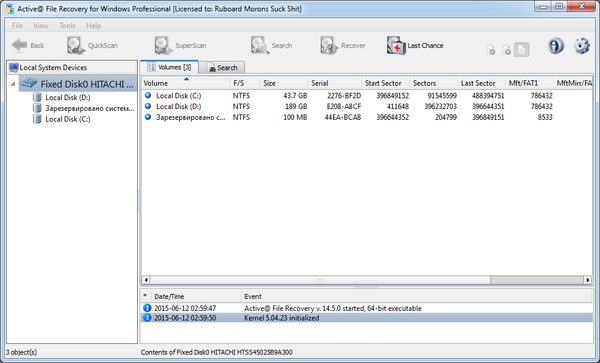This screenshot has height=363, width=600.
Task: Click info icon of the 02:59:50 log entry
Action: 147,317
